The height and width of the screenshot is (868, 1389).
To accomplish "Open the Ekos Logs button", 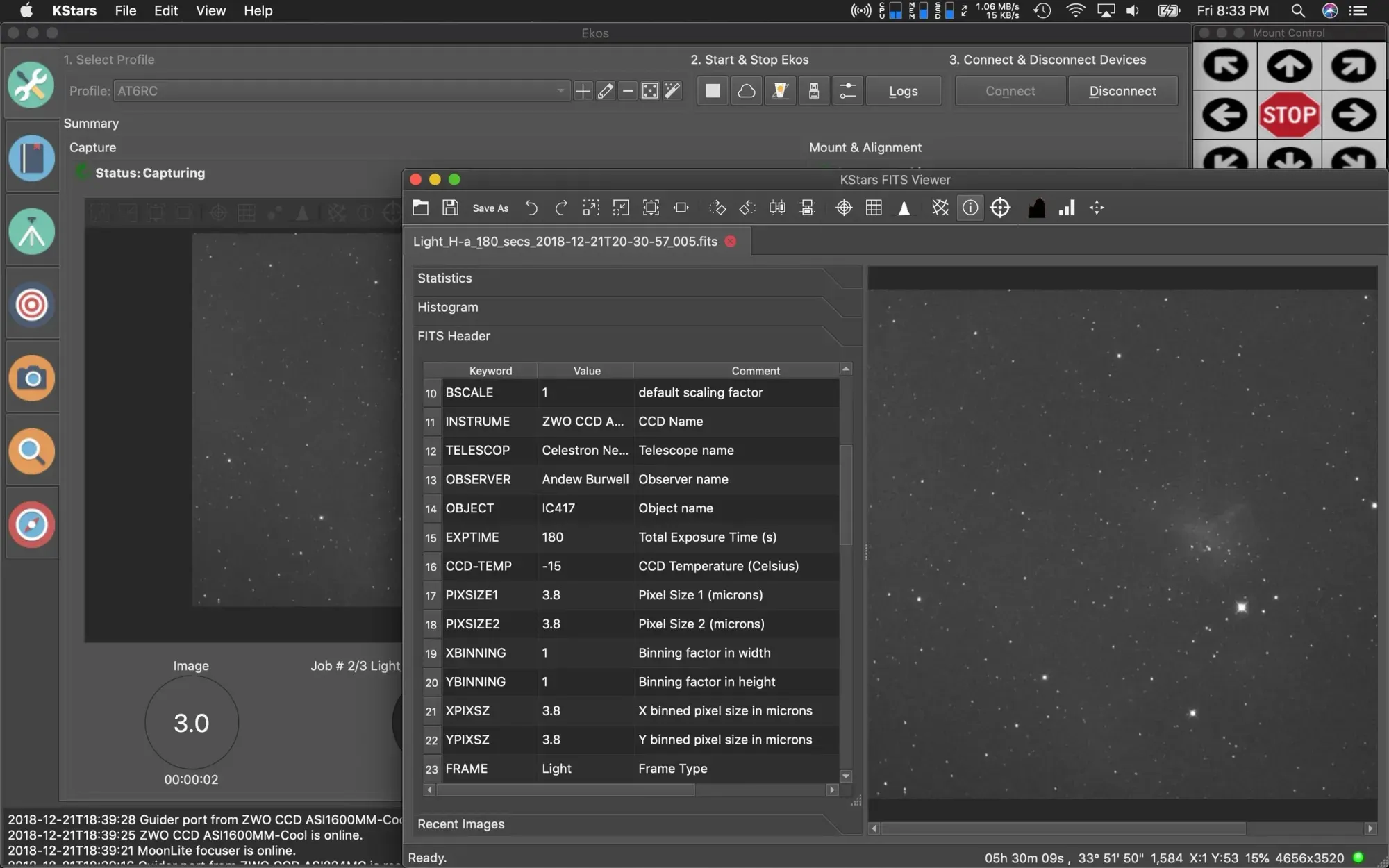I will (x=903, y=91).
